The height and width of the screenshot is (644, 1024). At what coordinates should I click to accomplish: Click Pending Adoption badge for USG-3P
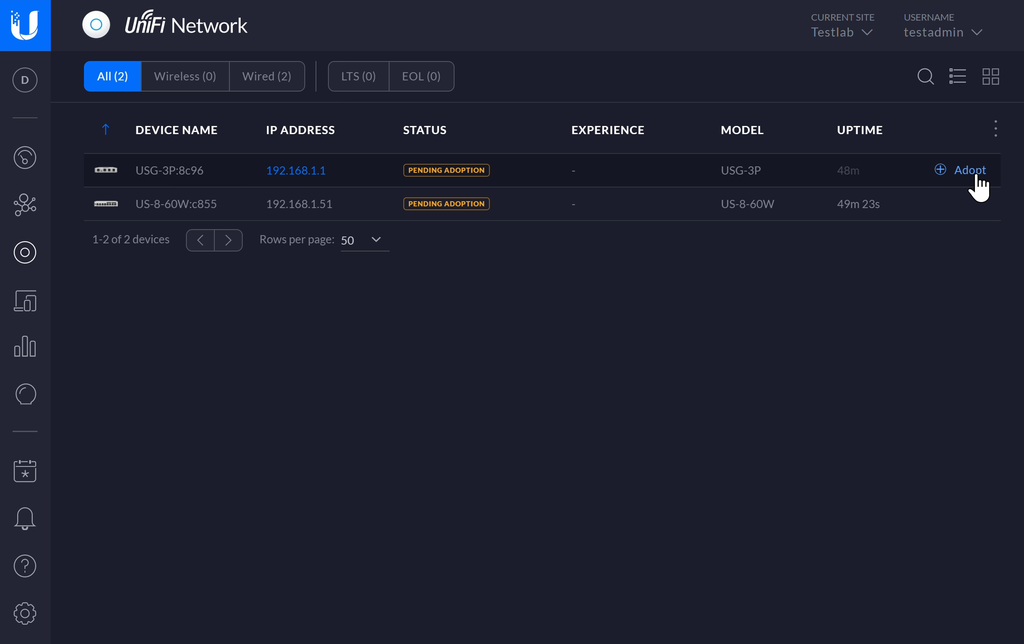(x=446, y=170)
